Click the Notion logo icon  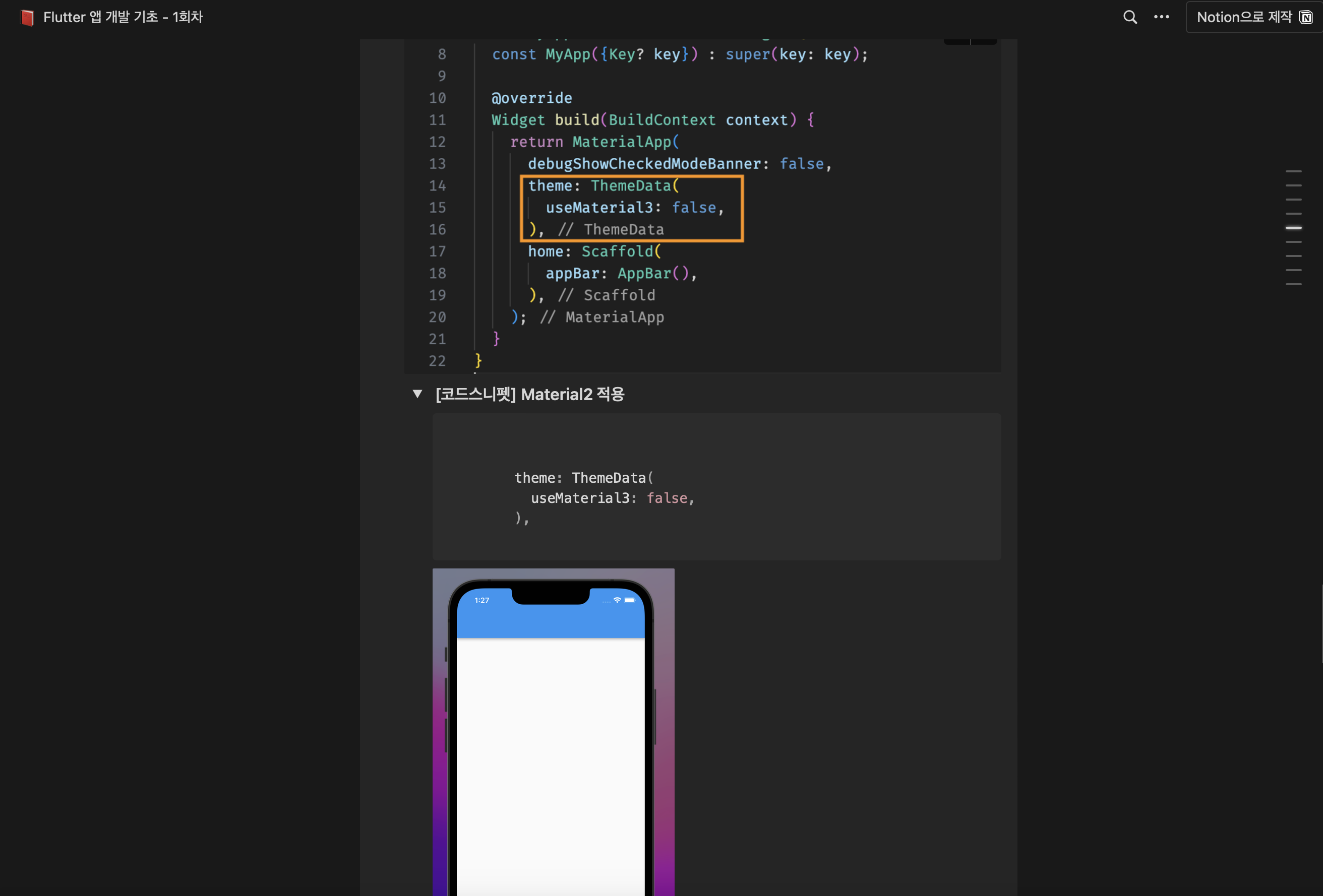[x=1306, y=17]
